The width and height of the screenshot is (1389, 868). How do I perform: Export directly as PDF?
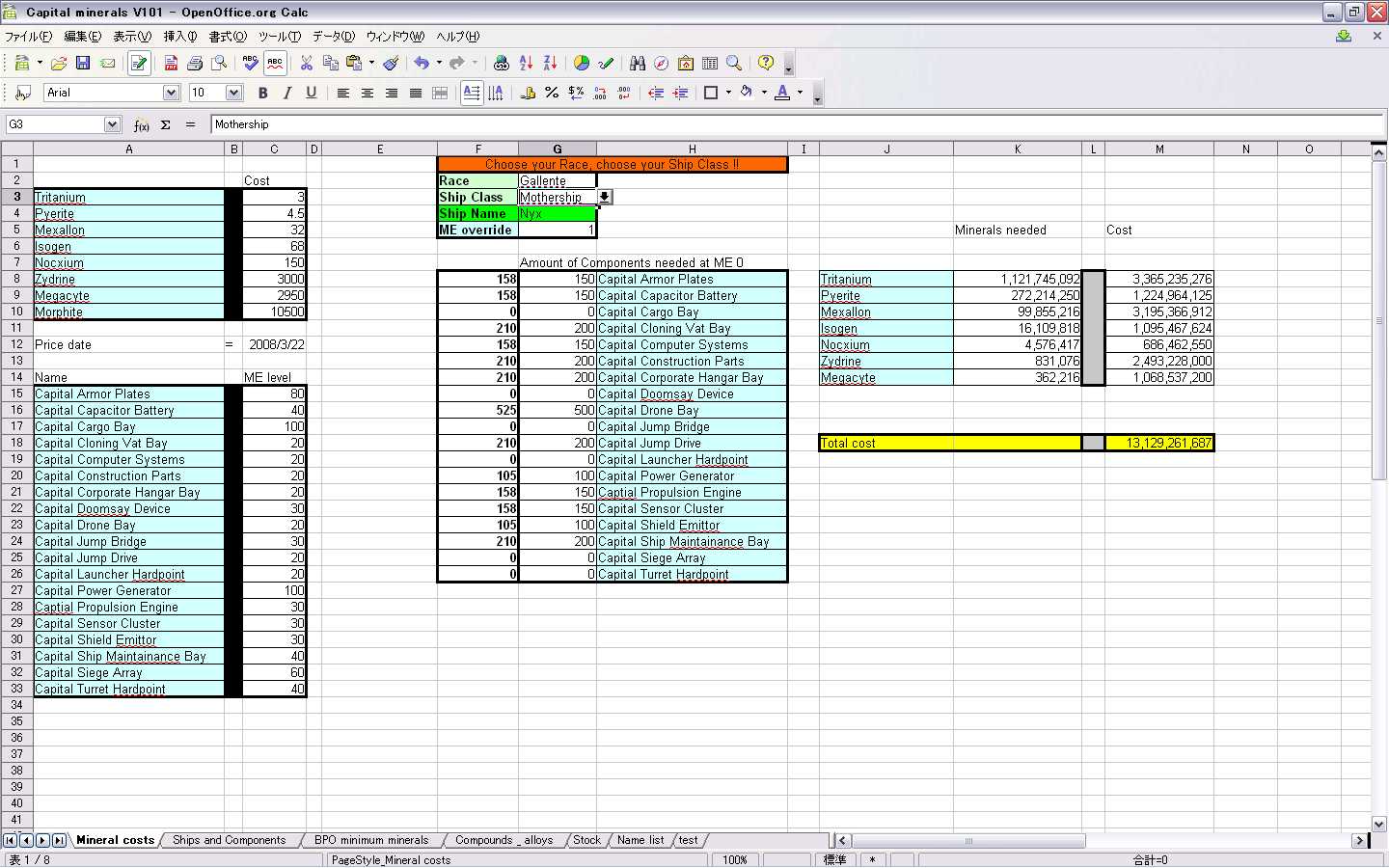coord(171,63)
